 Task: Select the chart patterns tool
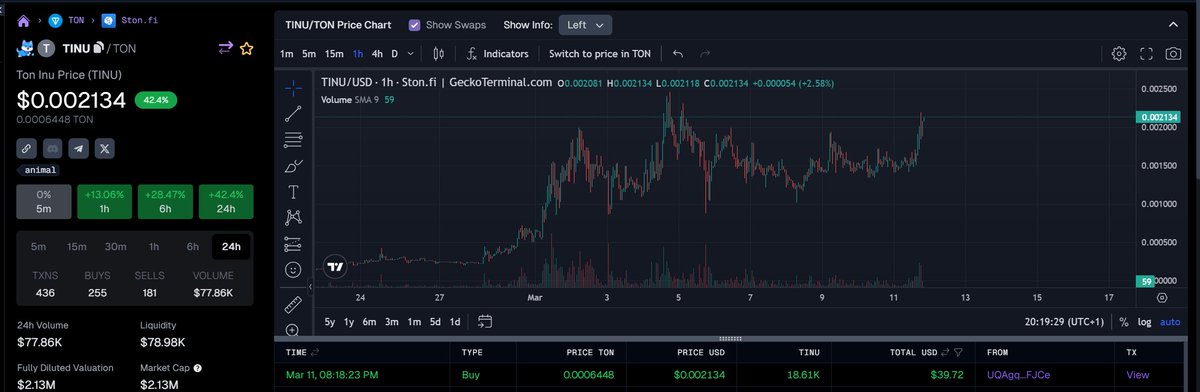tap(293, 217)
